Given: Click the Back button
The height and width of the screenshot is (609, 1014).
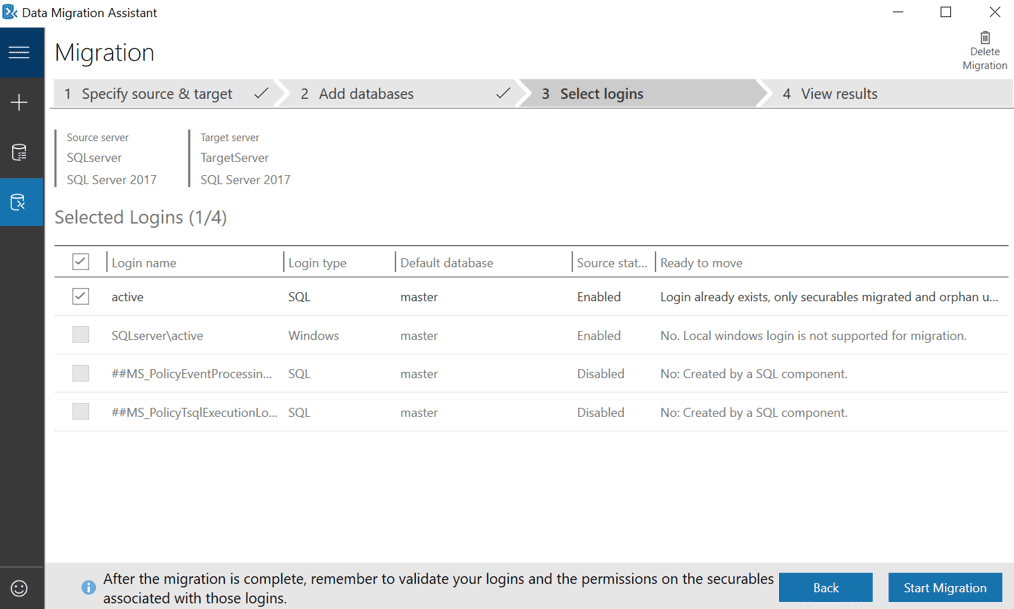Looking at the screenshot, I should click(826, 588).
